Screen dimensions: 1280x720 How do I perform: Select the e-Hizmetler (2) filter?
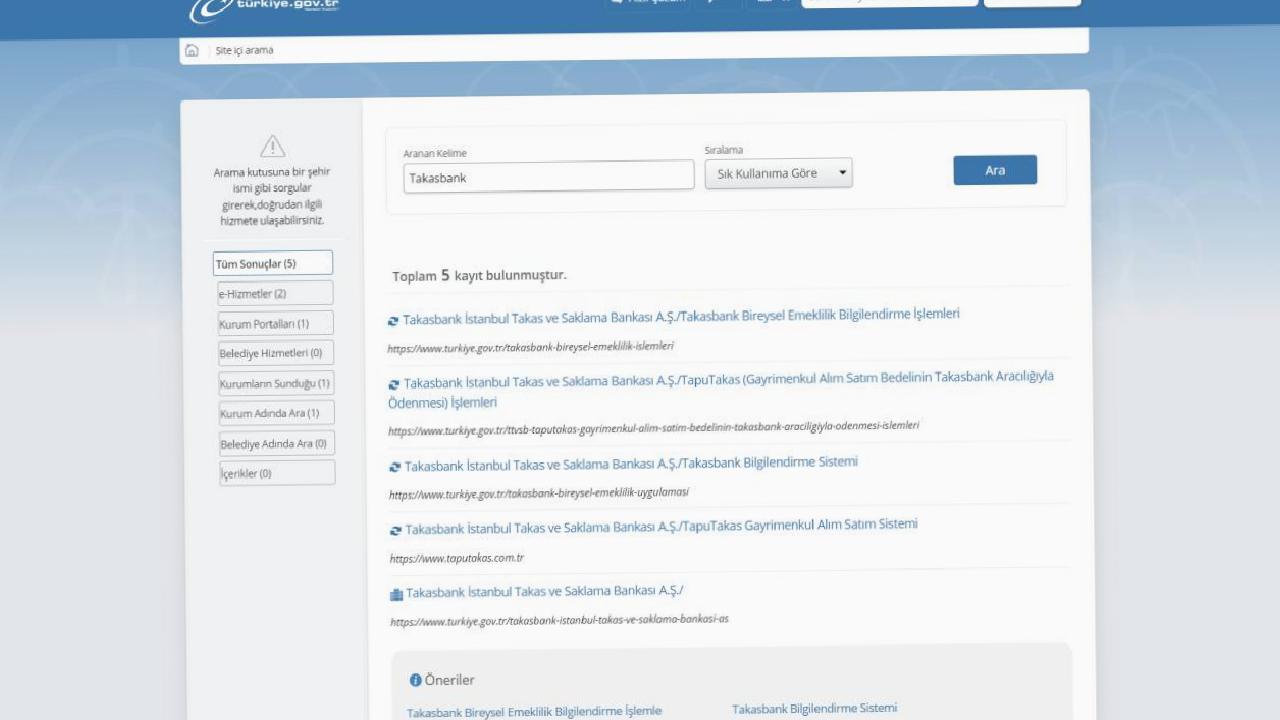pyautogui.click(x=275, y=293)
